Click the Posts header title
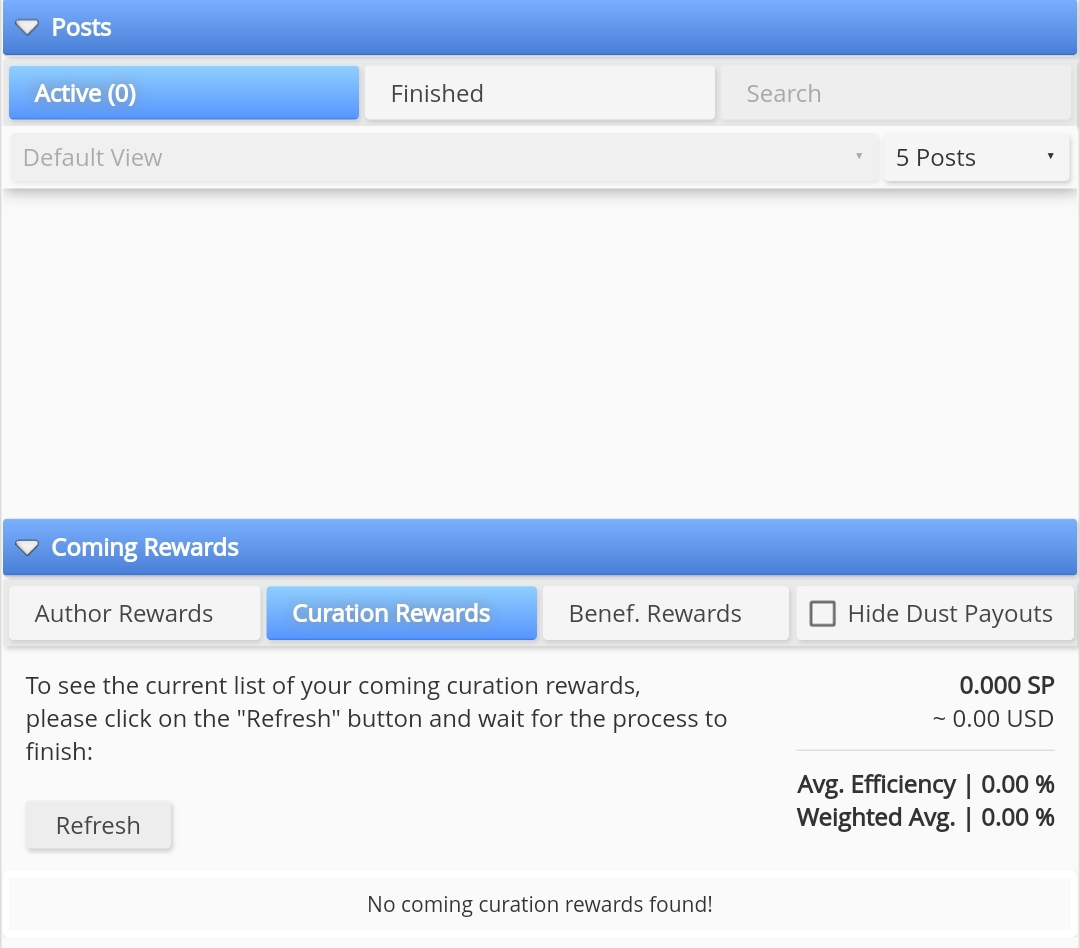Viewport: 1080px width, 948px height. point(81,28)
